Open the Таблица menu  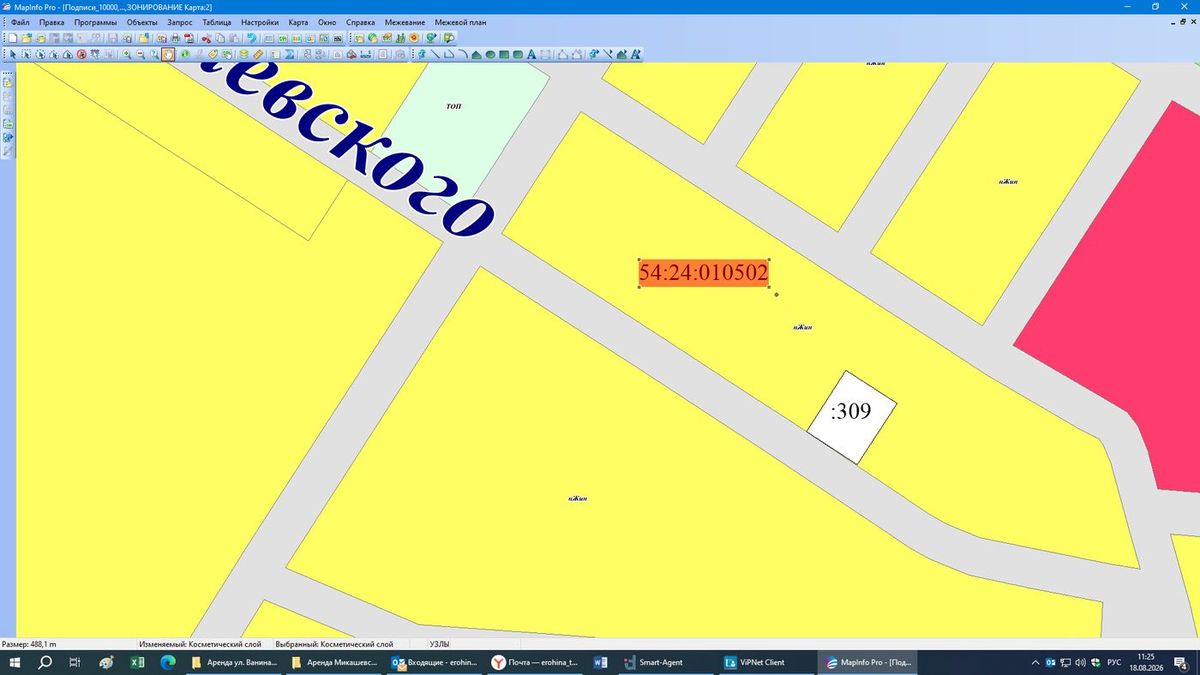coord(216,22)
